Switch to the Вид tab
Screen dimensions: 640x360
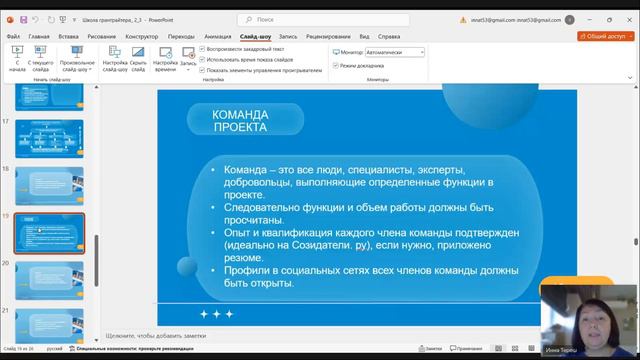[x=364, y=36]
